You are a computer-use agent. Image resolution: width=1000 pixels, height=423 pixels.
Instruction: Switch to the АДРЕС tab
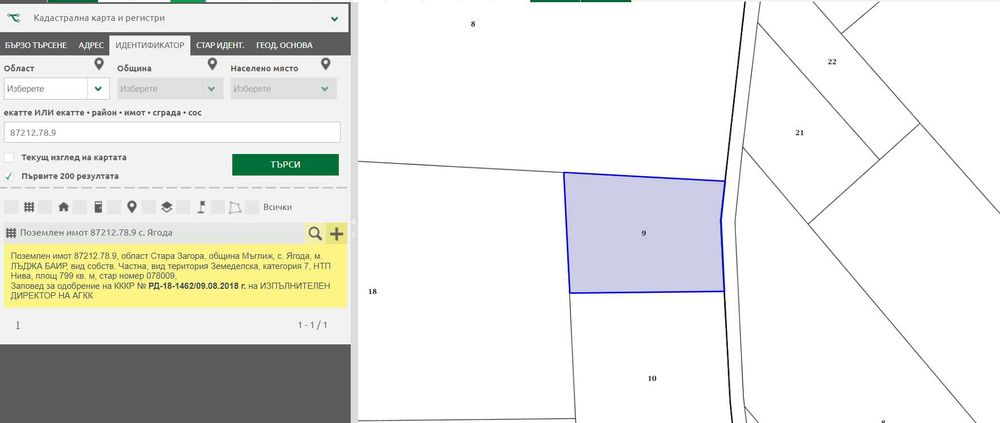point(91,45)
